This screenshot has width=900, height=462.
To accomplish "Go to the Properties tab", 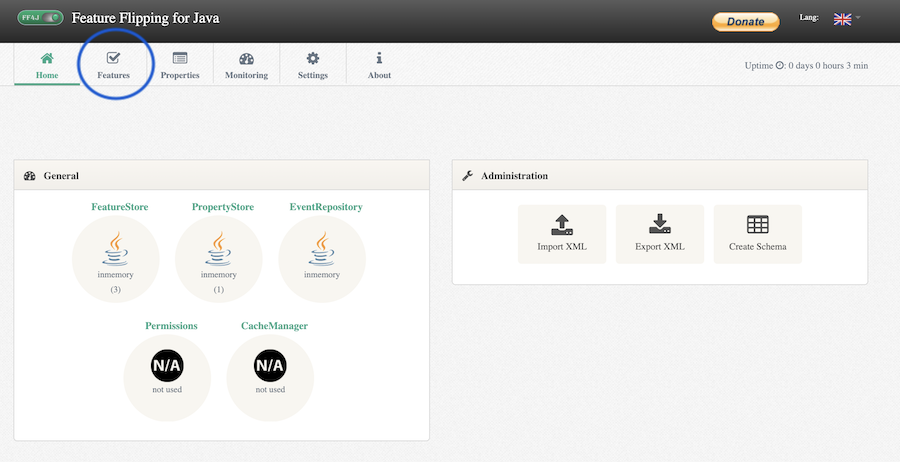I will [x=180, y=66].
